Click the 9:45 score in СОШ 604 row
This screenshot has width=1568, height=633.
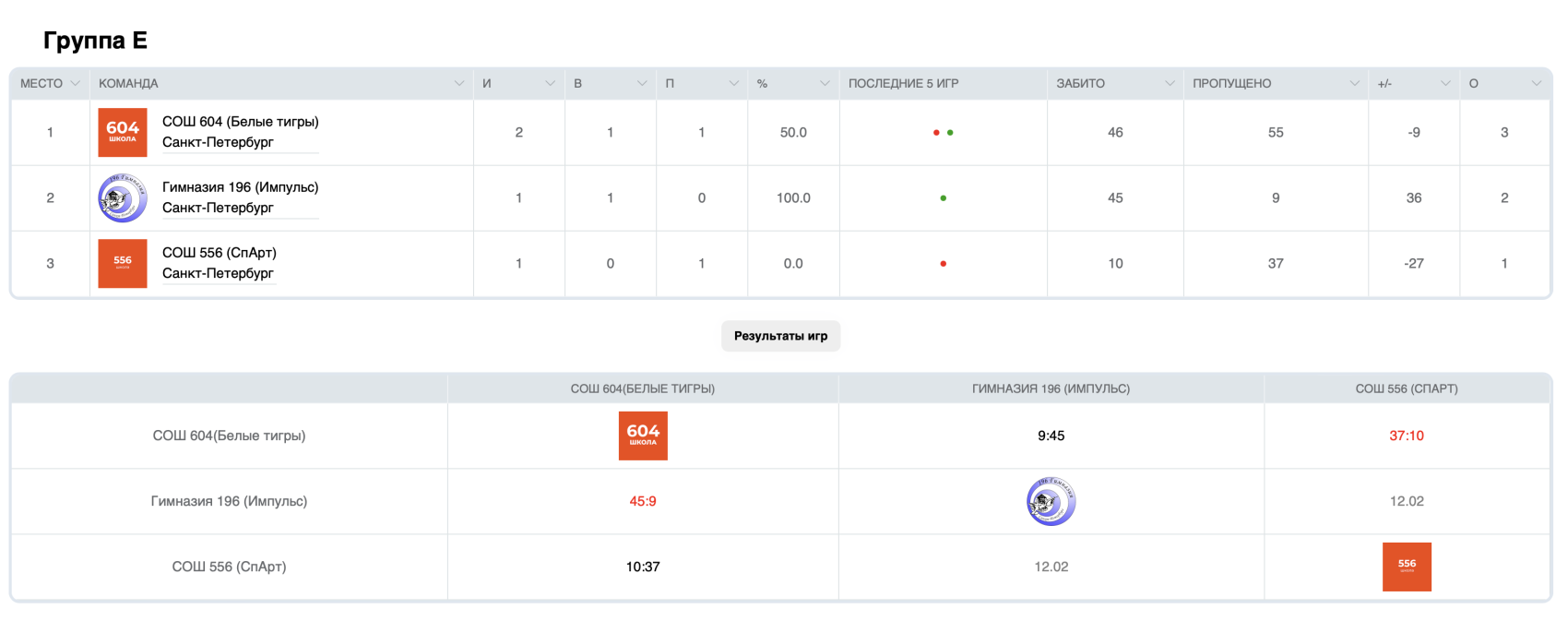point(1051,436)
